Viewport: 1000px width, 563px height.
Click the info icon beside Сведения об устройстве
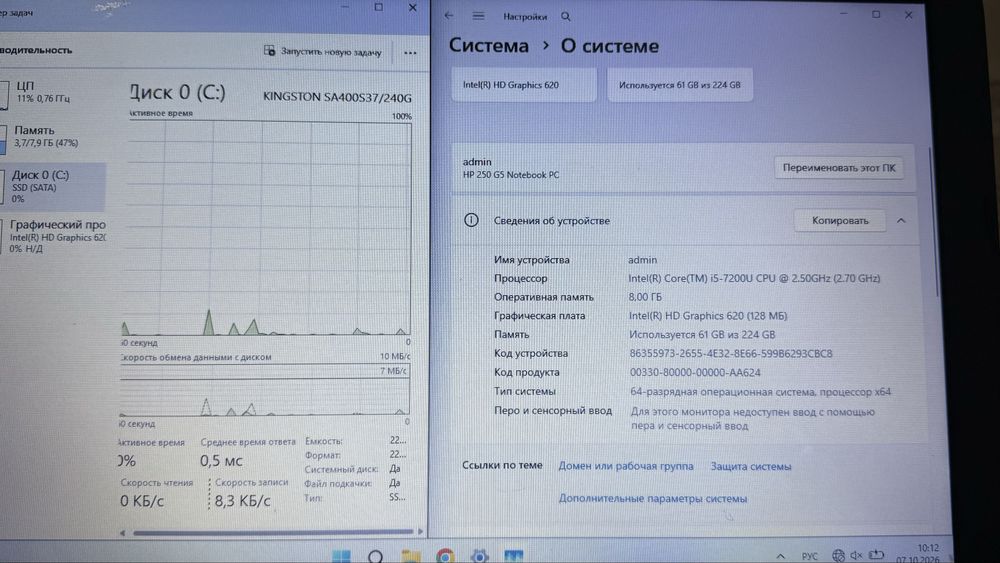(471, 221)
